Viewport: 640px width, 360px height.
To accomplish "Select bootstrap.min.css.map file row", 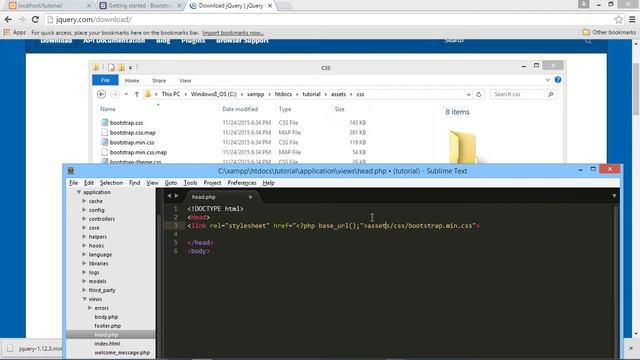I will [x=233, y=152].
